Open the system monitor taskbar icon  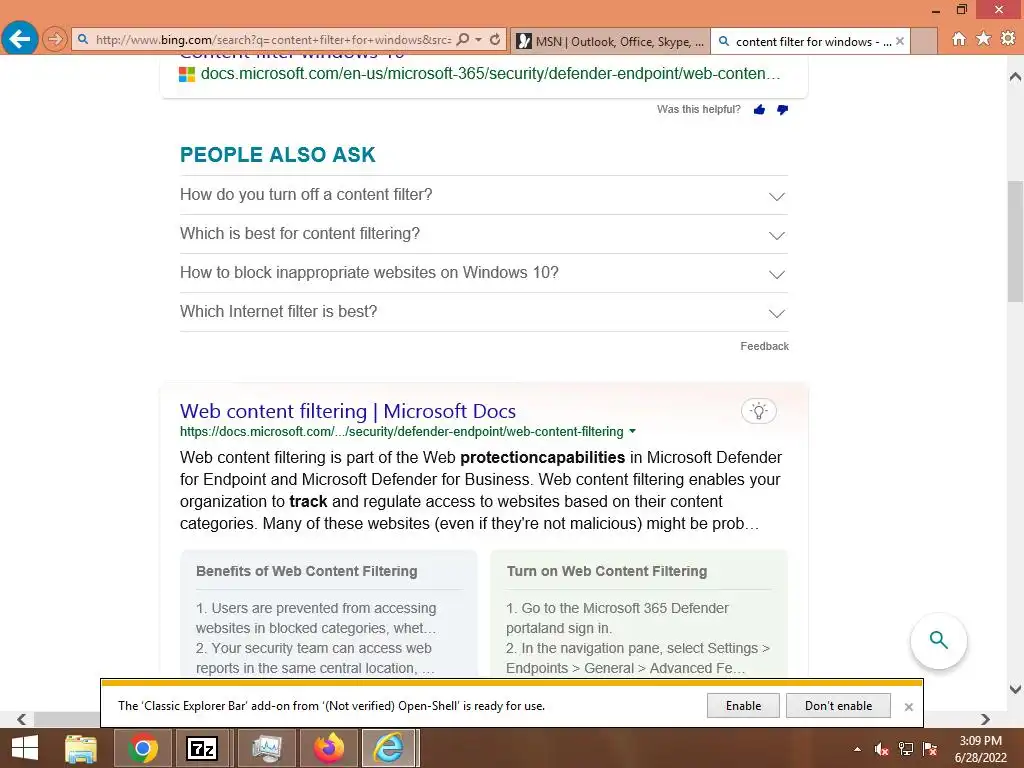266,748
